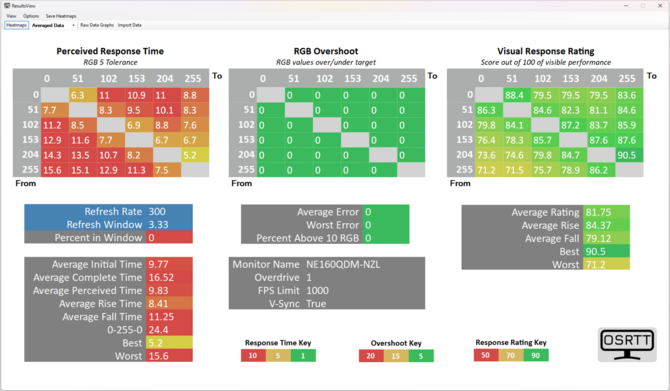Click the OSRTT monitor logo
Viewport: 670px width, 391px height.
click(627, 344)
